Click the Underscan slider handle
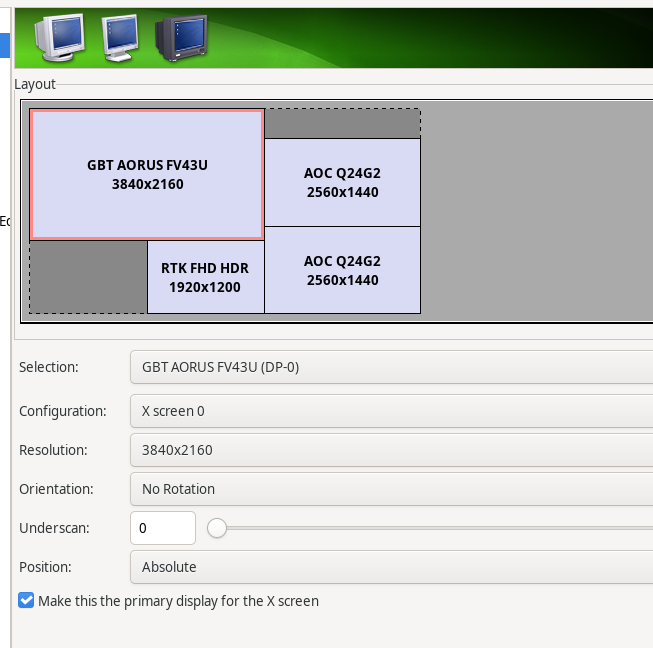The image size is (653, 648). point(216,528)
